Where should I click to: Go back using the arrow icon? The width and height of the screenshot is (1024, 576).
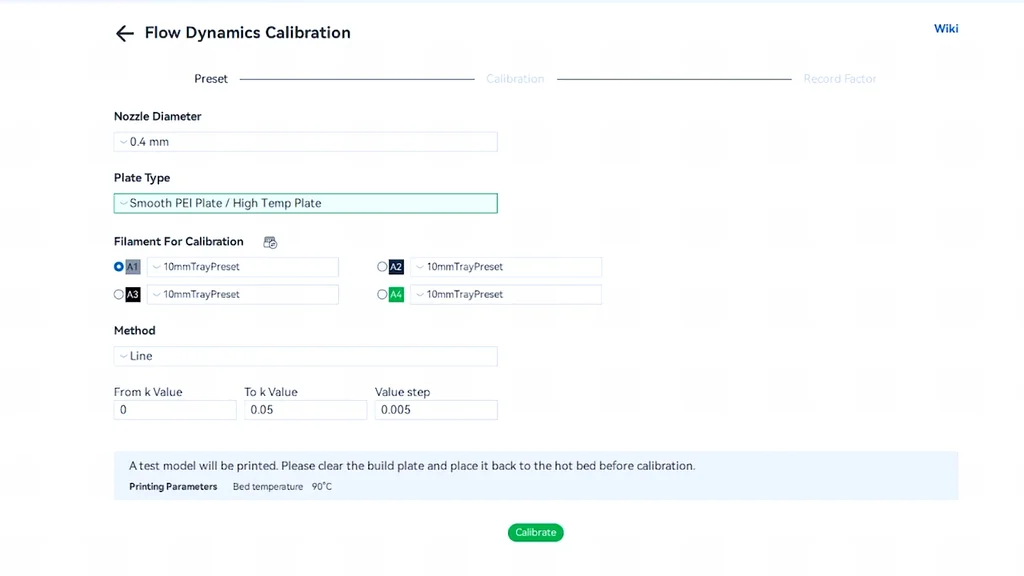point(124,33)
